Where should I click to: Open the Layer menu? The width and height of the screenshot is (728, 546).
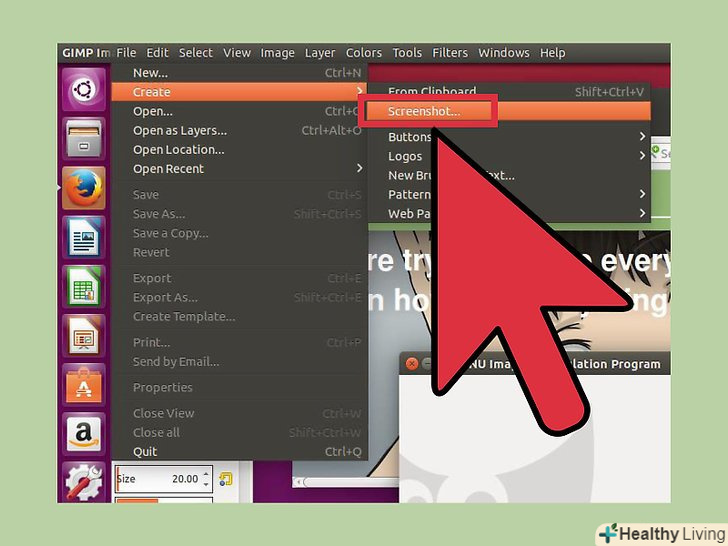click(x=320, y=53)
